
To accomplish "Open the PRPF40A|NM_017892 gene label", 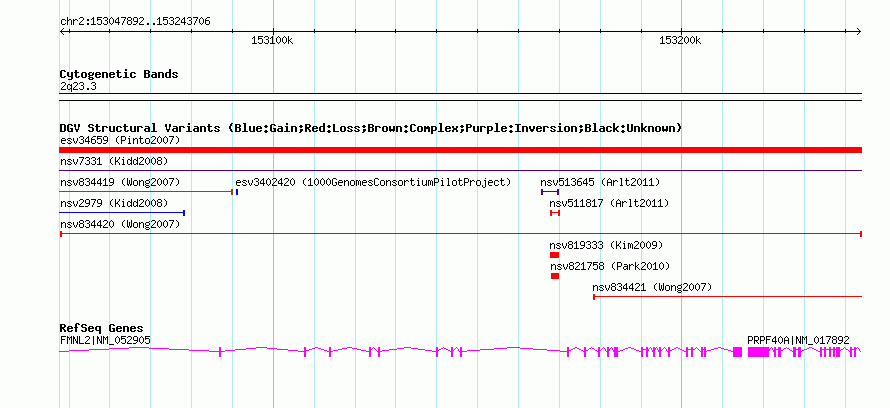I will pyautogui.click(x=798, y=340).
